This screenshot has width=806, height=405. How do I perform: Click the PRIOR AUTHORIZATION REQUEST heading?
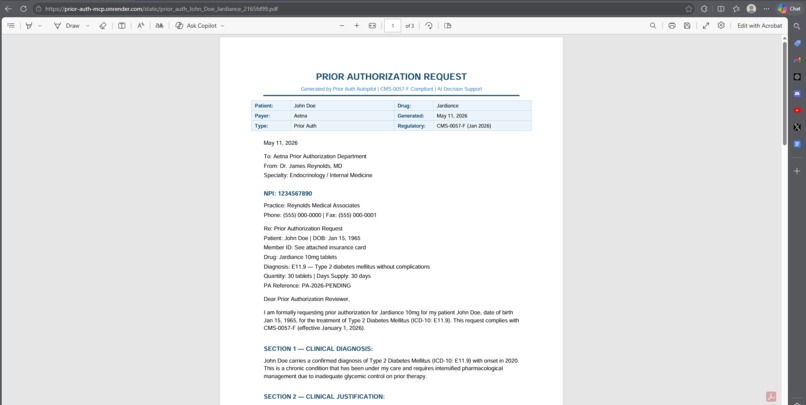pos(391,77)
